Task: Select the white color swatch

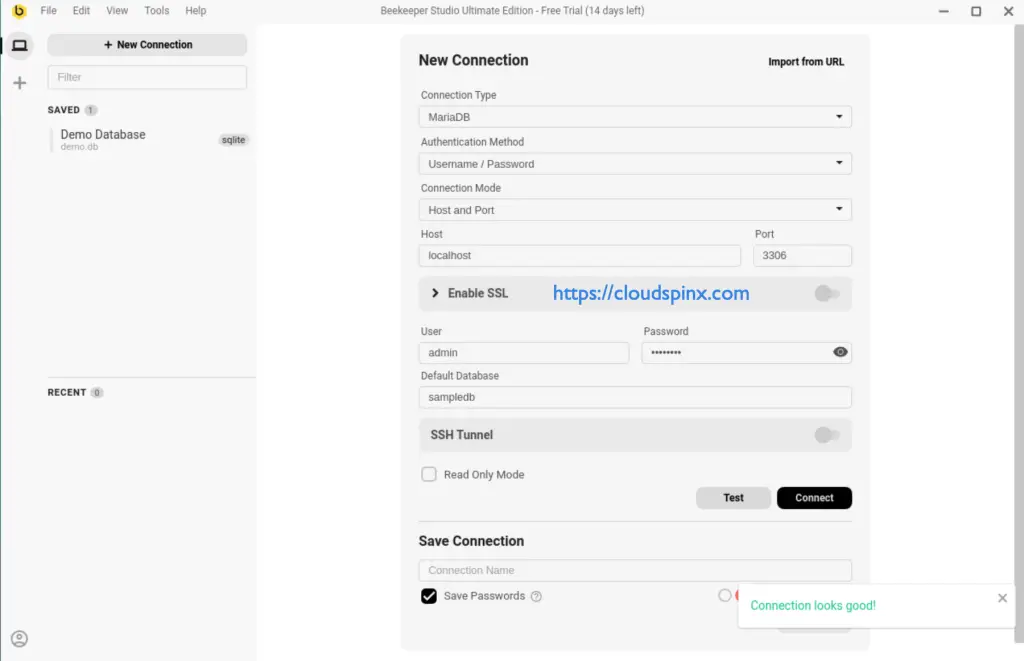Action: 724,595
